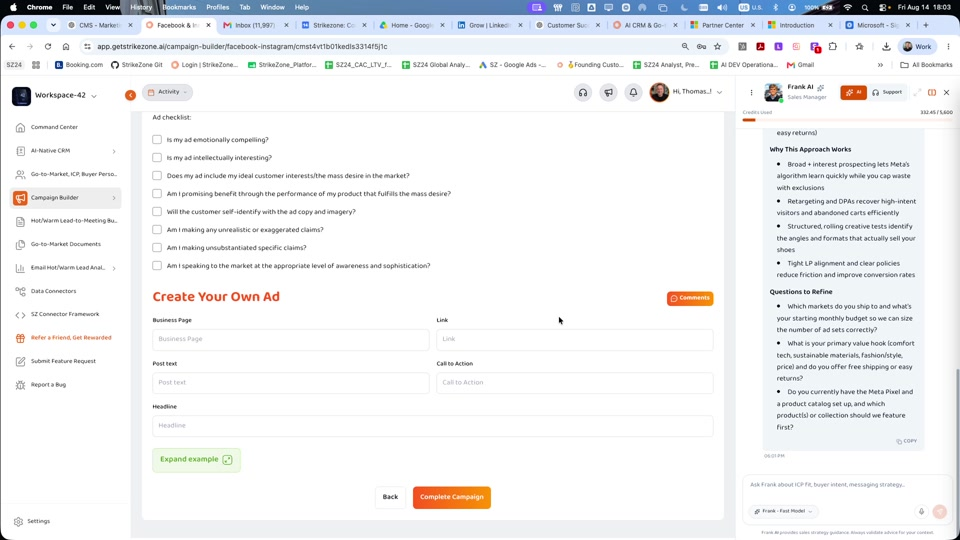The width and height of the screenshot is (960, 540).
Task: Copy Frank AI's response
Action: 907,441
